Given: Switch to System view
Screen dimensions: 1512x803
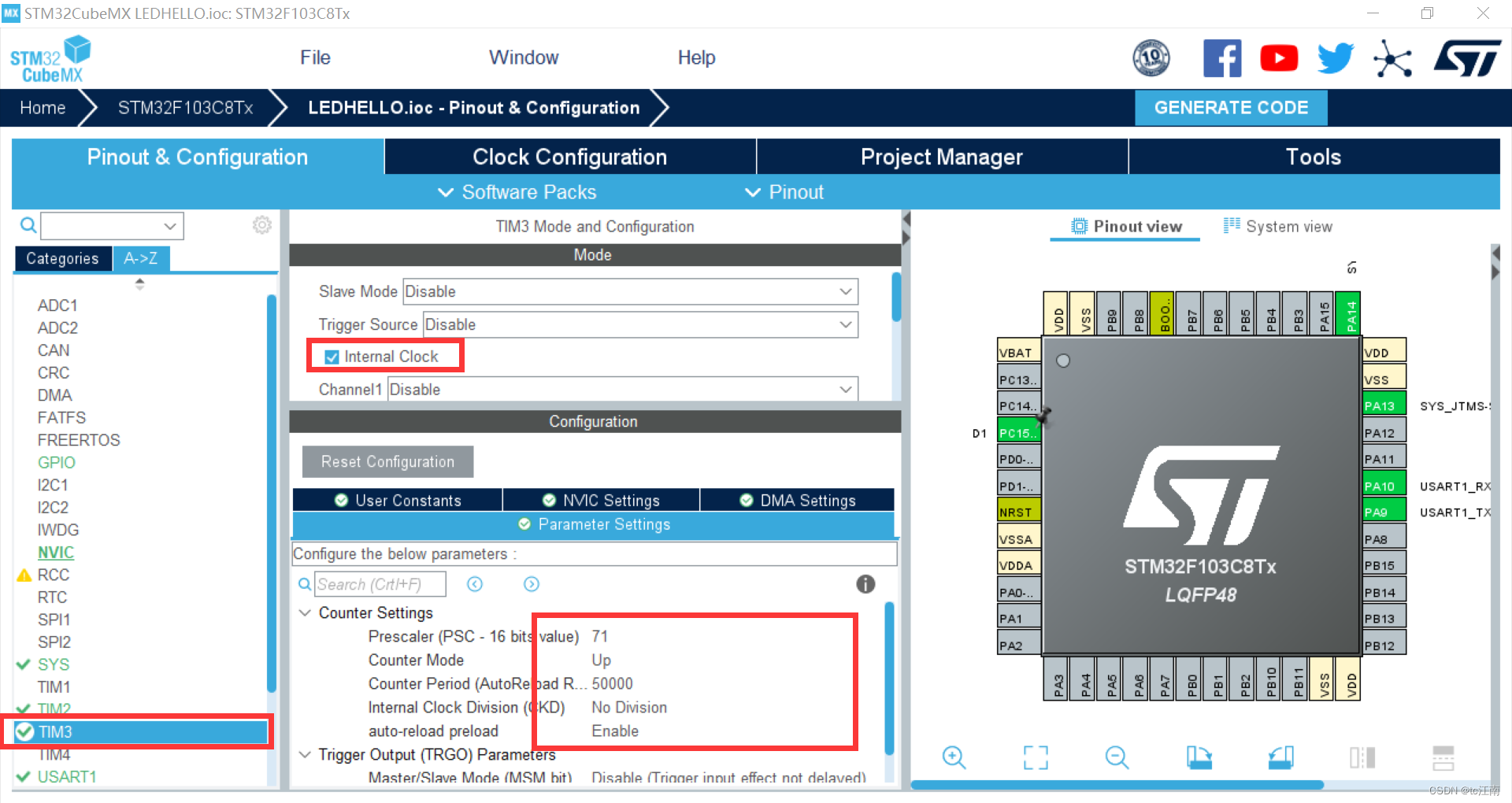Looking at the screenshot, I should click(x=1277, y=227).
